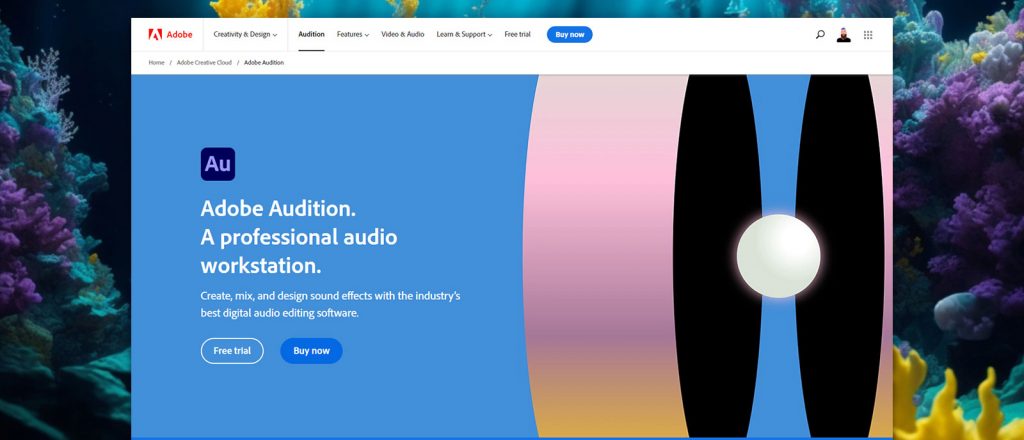Click Free trial in the navigation bar

517,35
